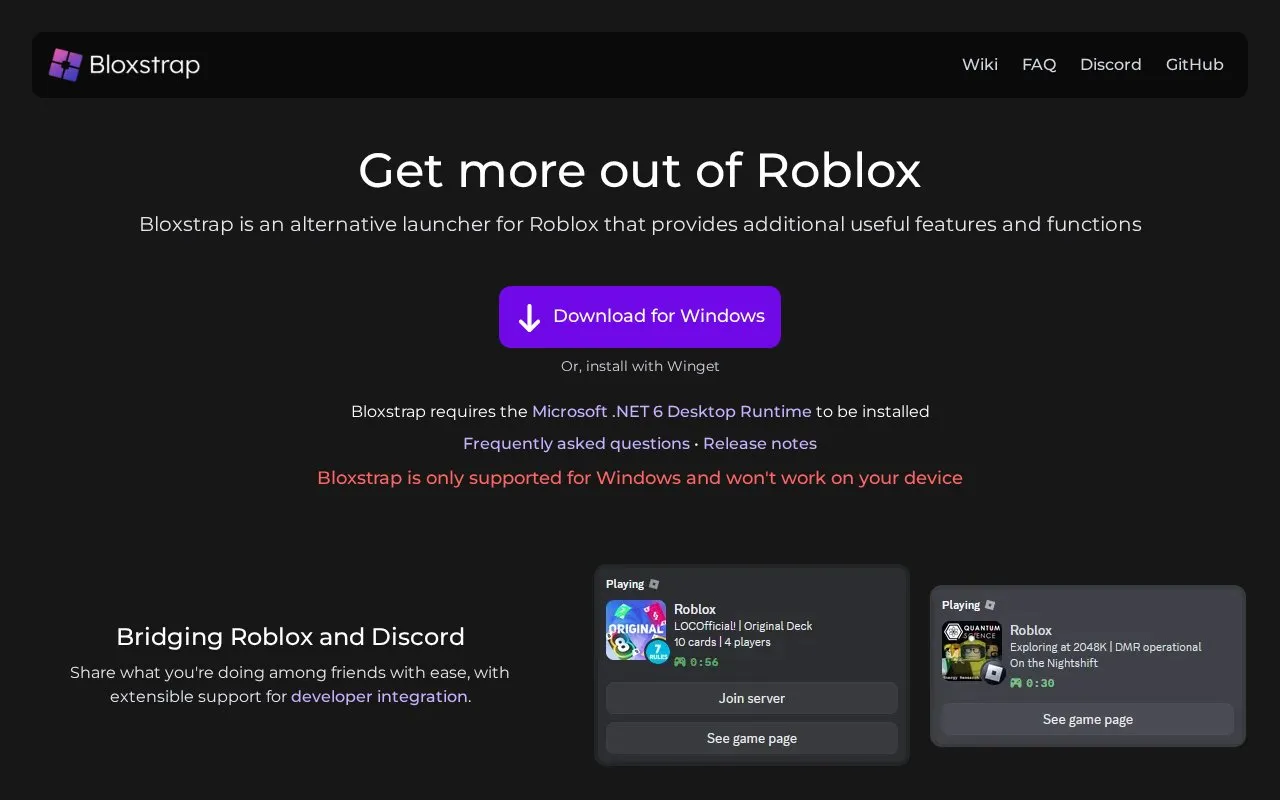
Task: Click the Join server button
Action: [x=752, y=698]
